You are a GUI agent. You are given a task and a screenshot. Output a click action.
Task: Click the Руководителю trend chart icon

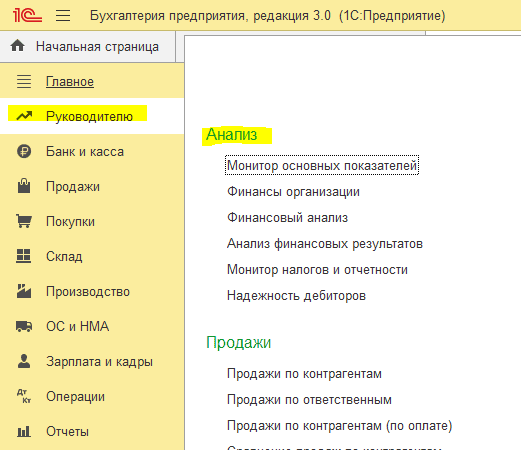tap(24, 116)
